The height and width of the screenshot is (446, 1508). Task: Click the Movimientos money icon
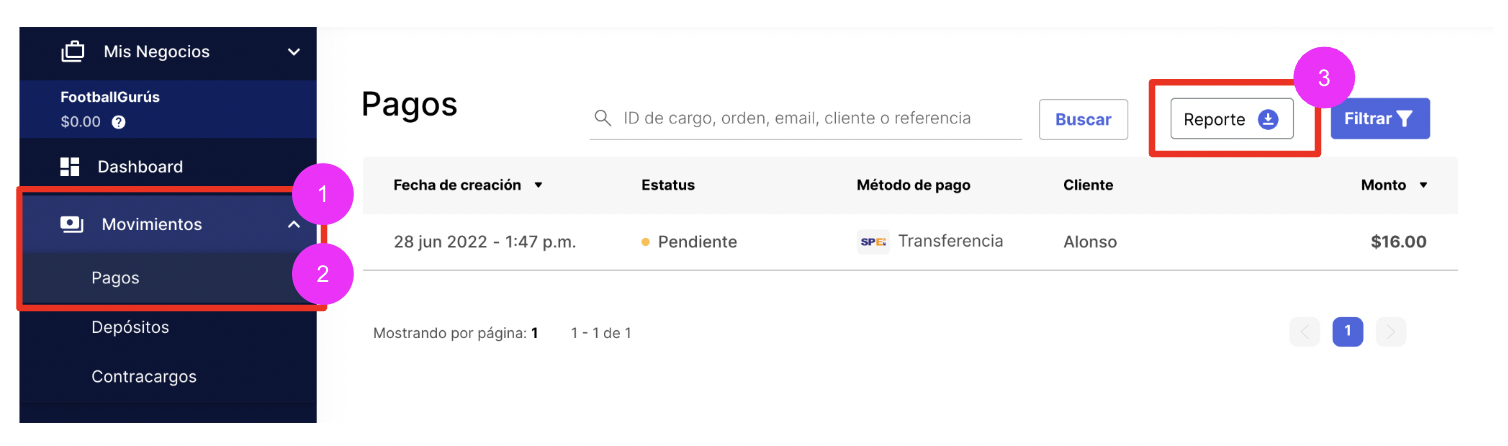(72, 225)
